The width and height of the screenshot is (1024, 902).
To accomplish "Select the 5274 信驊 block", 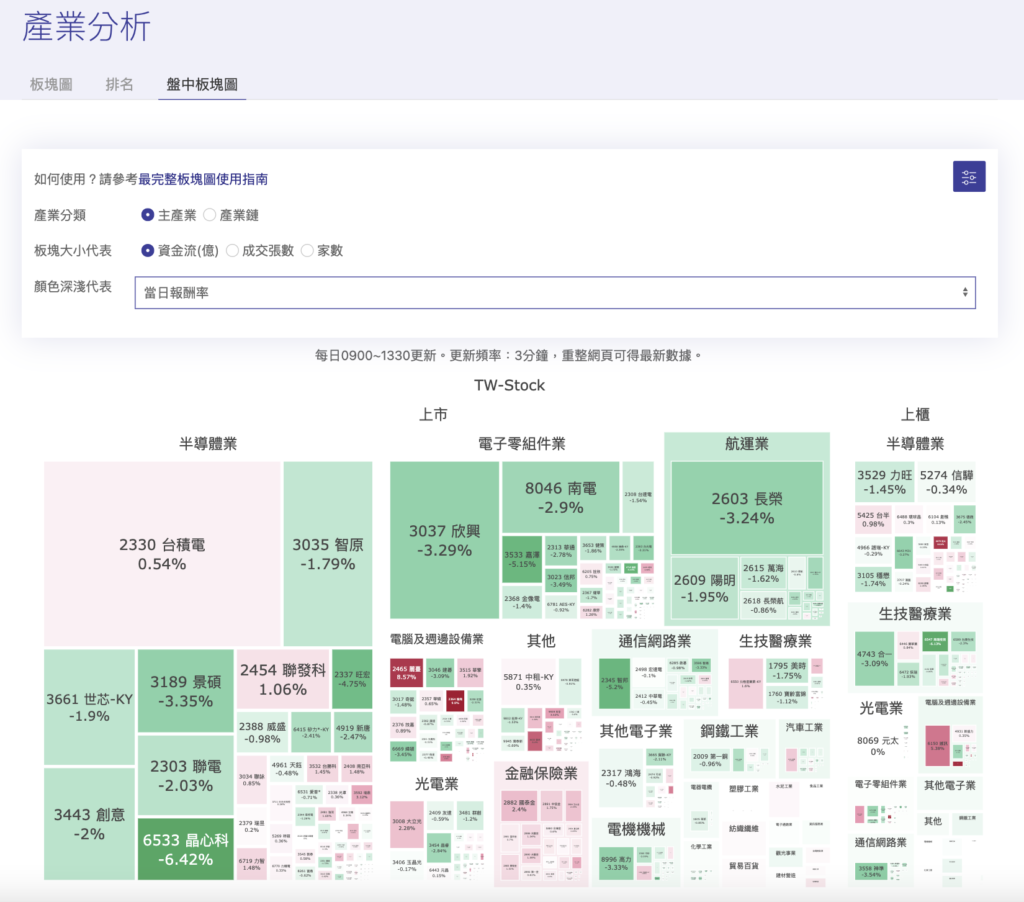I will [x=946, y=482].
